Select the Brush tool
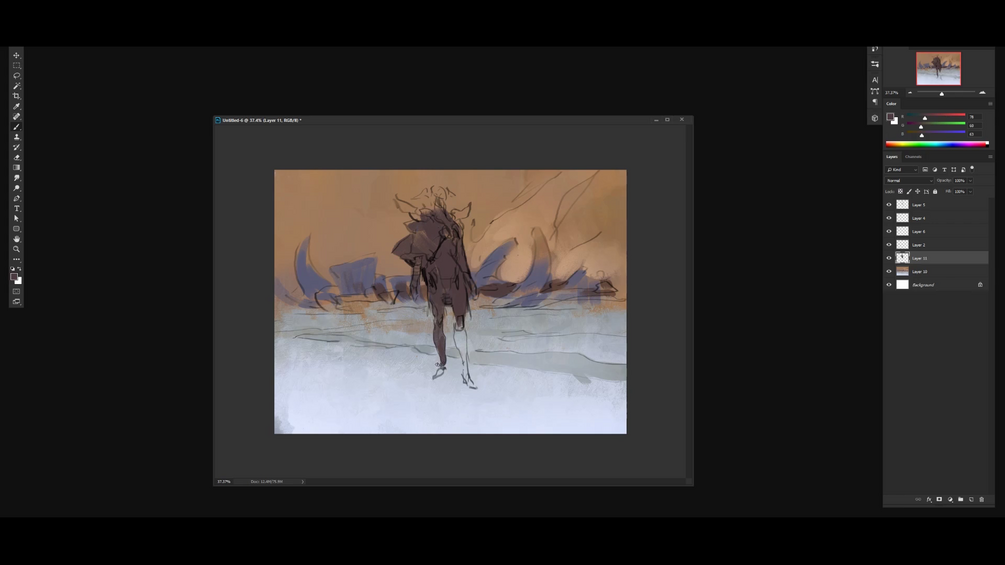Viewport: 1005px width, 565px height. click(17, 127)
